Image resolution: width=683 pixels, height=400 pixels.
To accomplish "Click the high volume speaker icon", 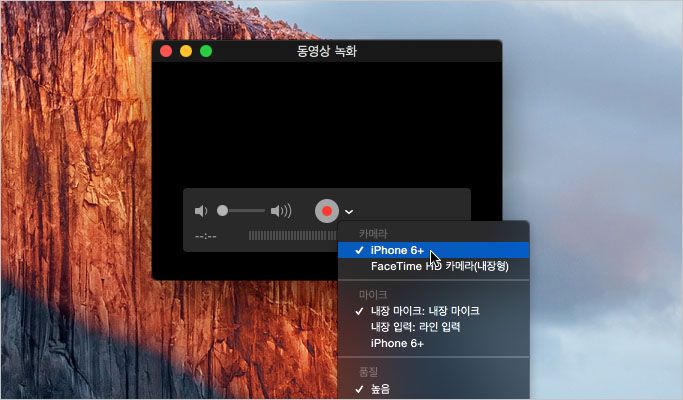I will pyautogui.click(x=281, y=211).
